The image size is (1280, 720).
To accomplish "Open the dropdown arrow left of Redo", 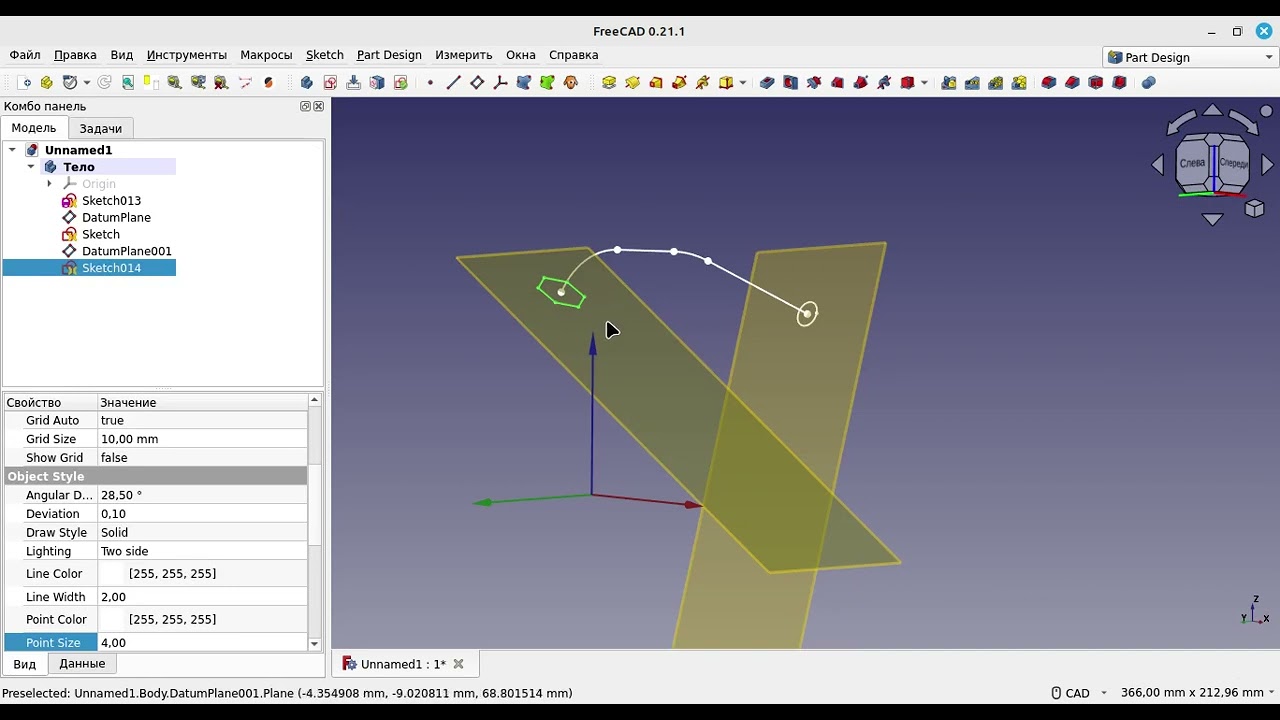I will click(x=87, y=83).
